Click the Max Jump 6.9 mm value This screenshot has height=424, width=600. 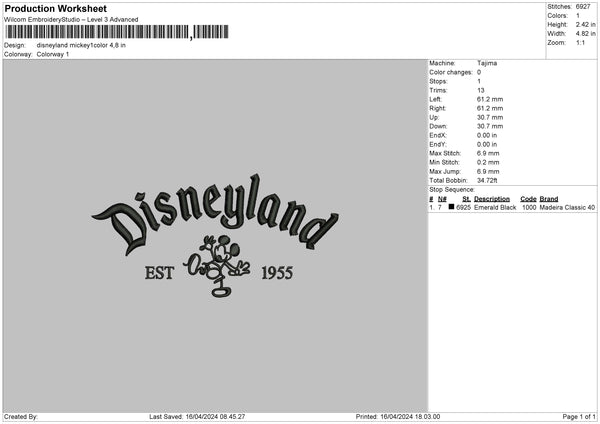pyautogui.click(x=488, y=172)
